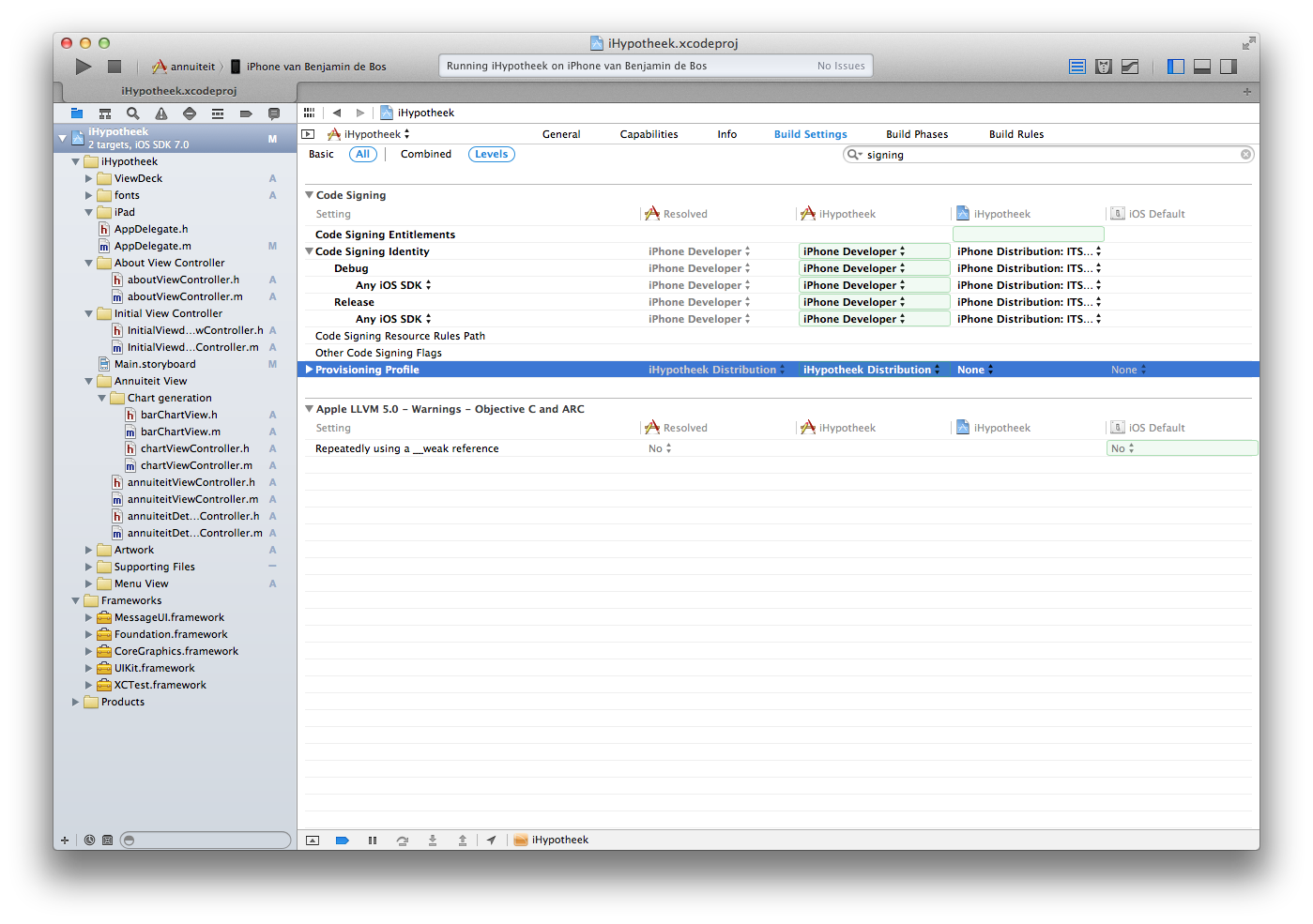The height and width of the screenshot is (924, 1313).
Task: Step into in the debug bar
Action: 433,841
